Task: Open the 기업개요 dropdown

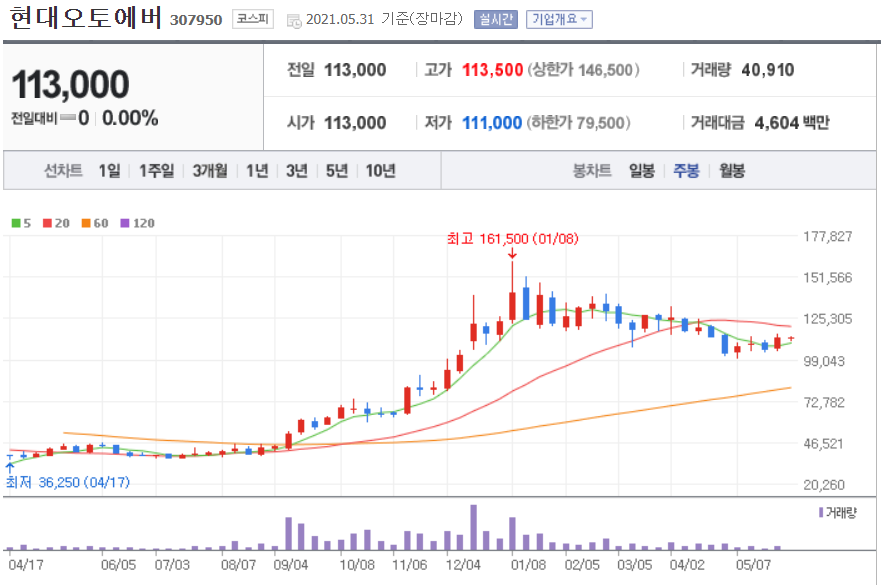Action: (x=559, y=20)
